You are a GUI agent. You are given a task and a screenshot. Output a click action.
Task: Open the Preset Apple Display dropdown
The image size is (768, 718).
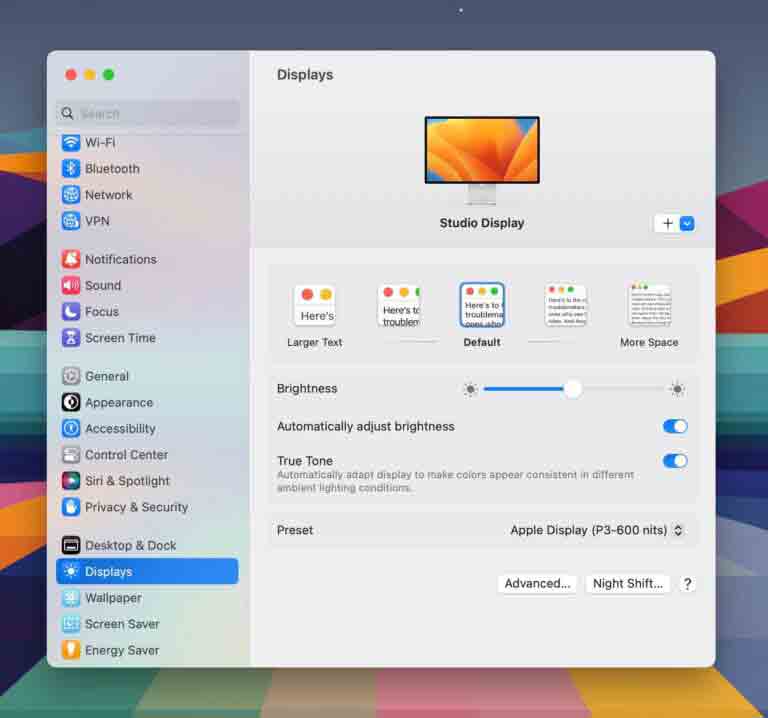coord(596,530)
